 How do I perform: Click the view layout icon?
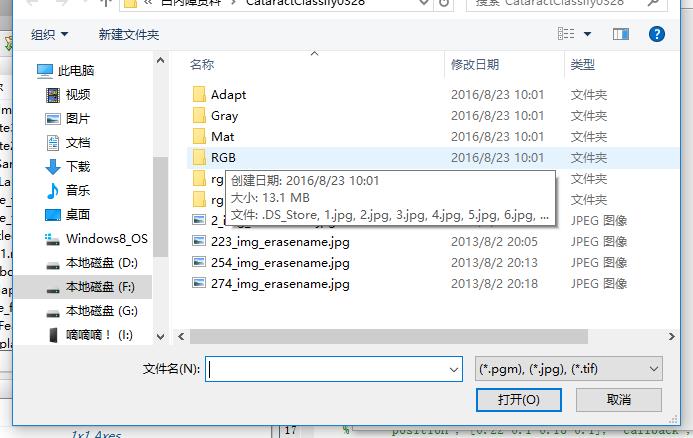(567, 34)
